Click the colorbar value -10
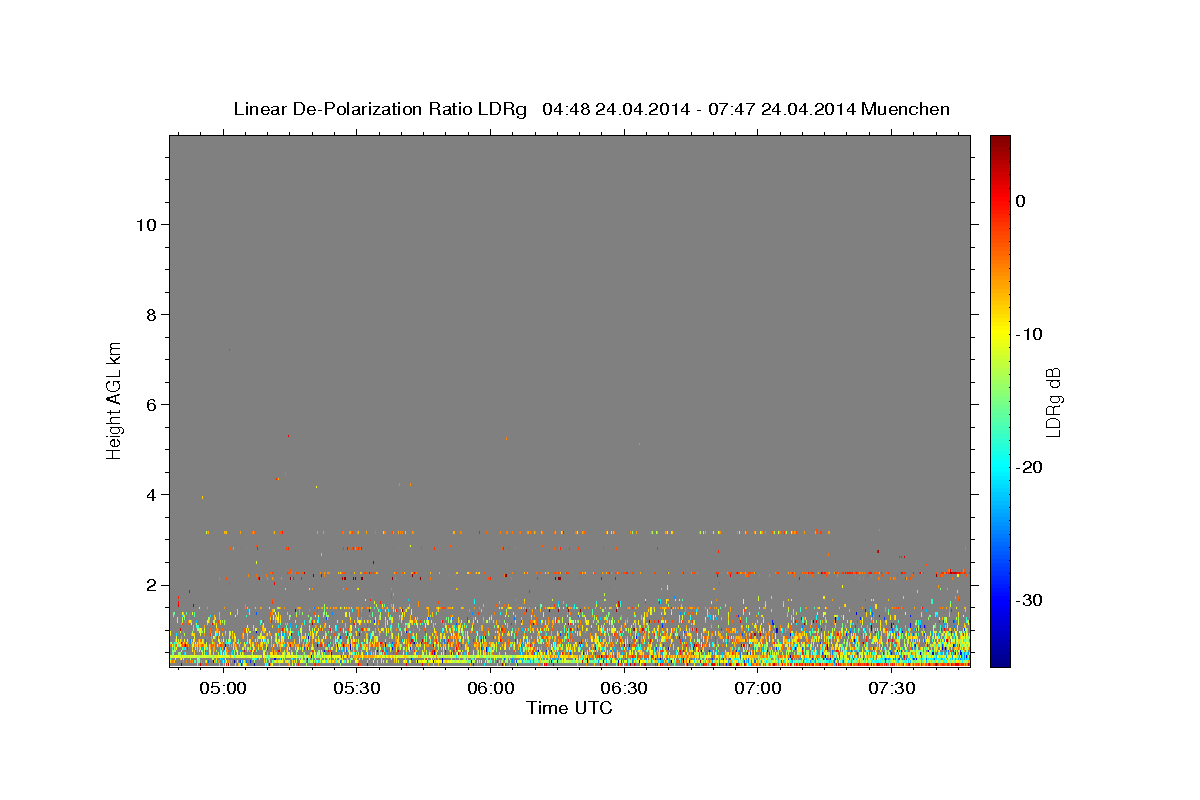Screen dimensions: 1200x800 [1030, 334]
